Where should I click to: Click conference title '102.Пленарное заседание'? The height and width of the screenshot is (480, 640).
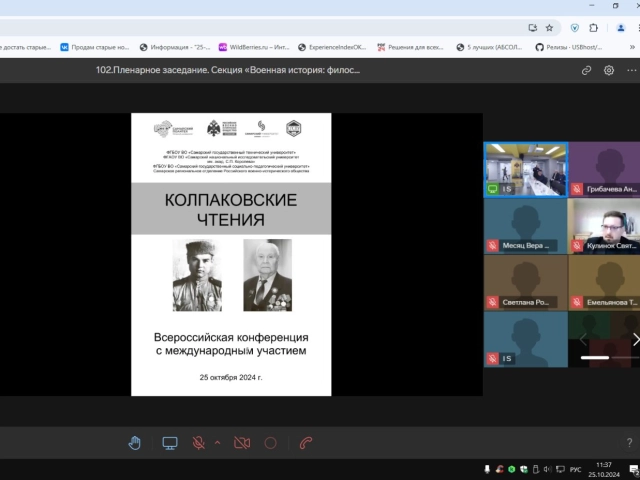tap(228, 70)
